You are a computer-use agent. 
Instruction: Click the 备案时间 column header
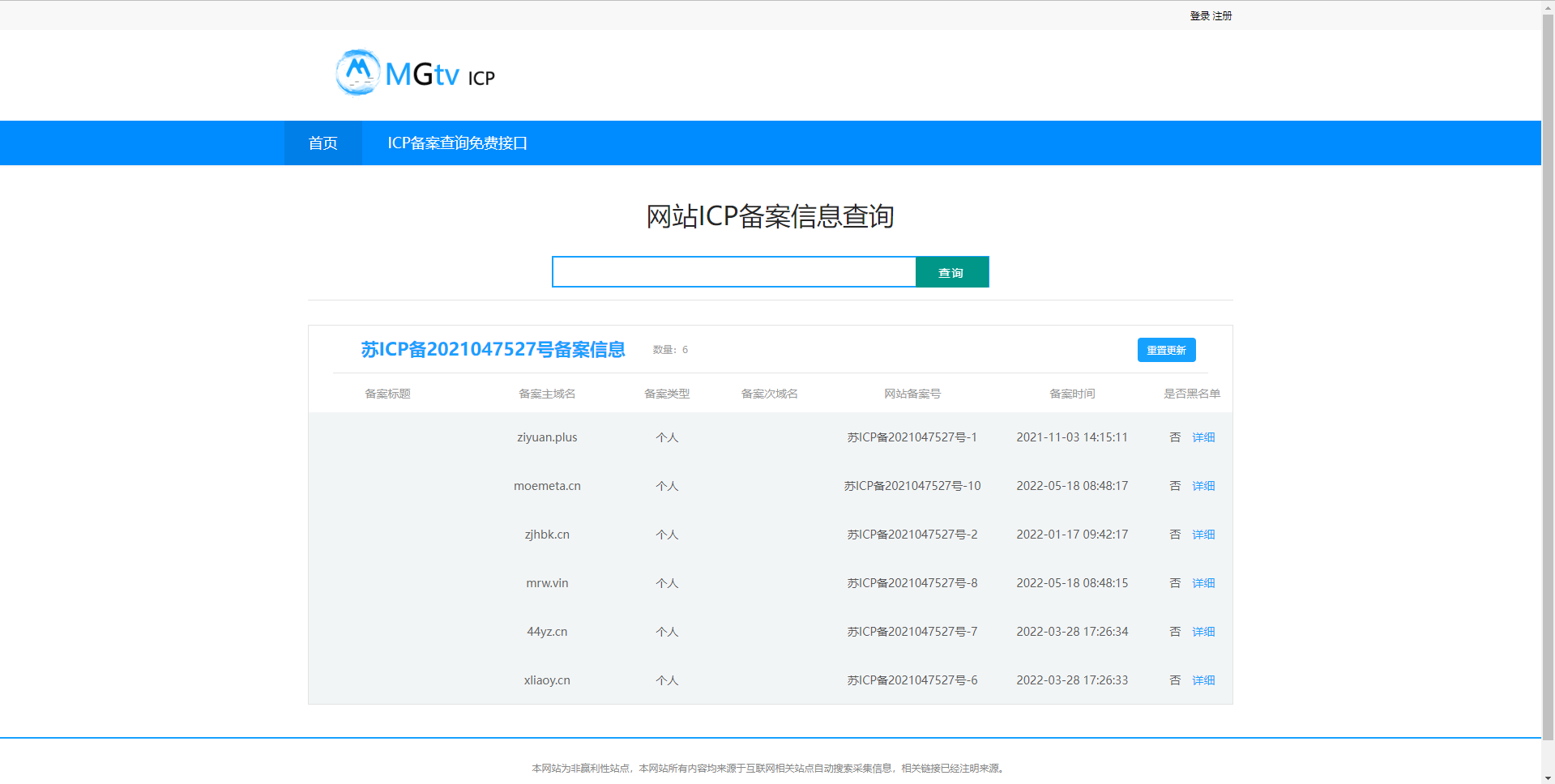pos(1072,394)
